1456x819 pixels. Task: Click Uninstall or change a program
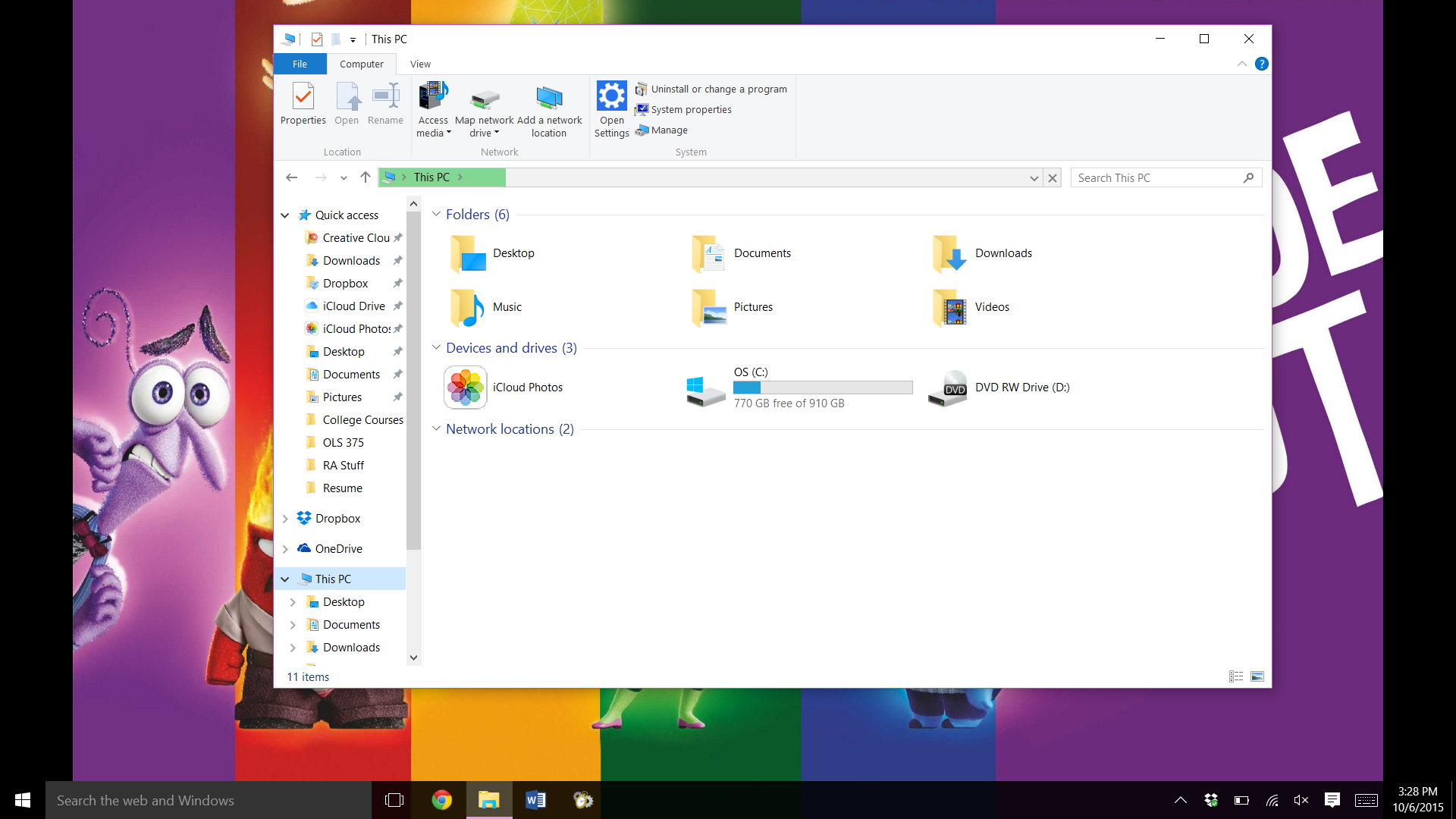click(x=711, y=89)
